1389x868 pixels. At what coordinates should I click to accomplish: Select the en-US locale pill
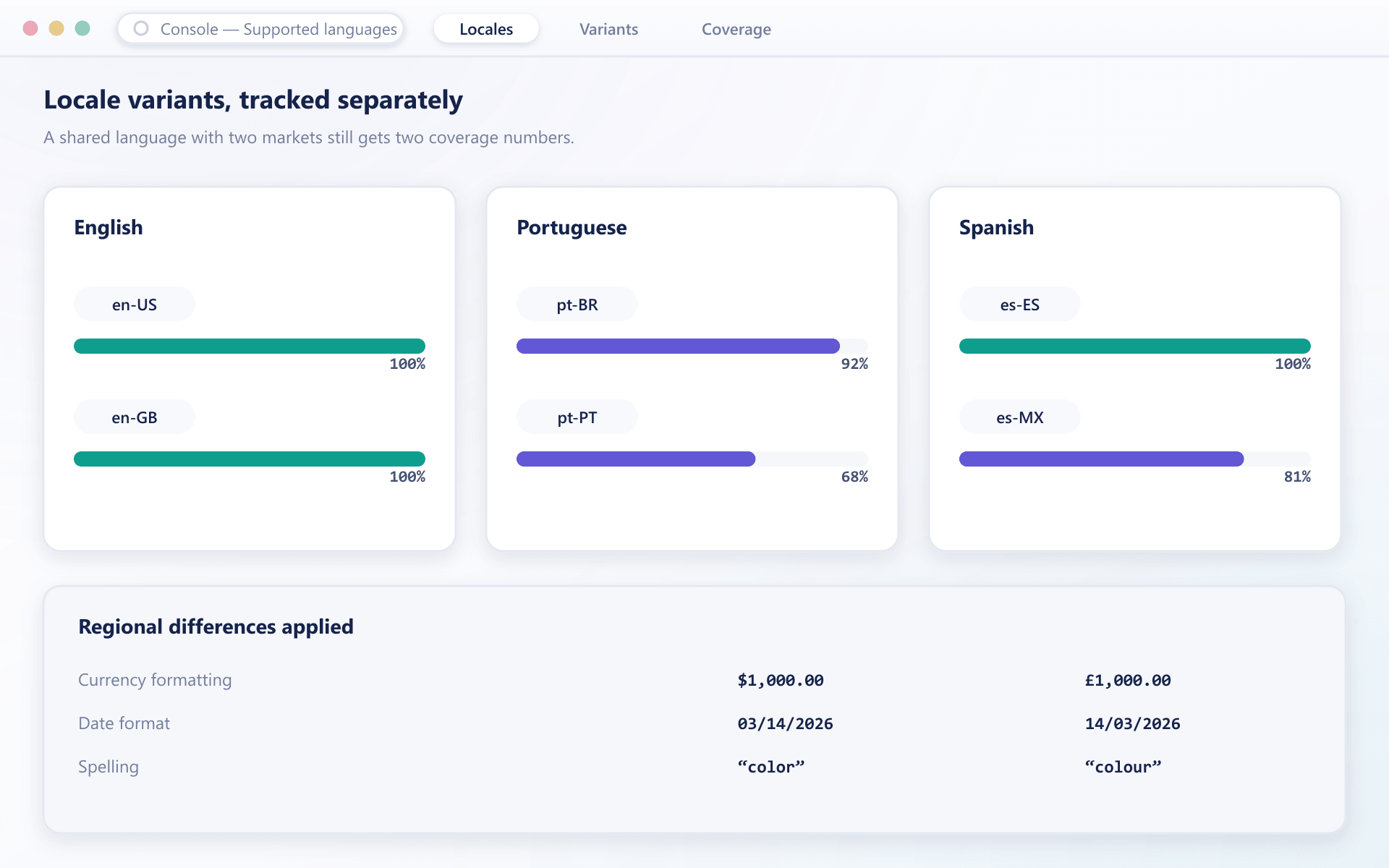point(135,305)
